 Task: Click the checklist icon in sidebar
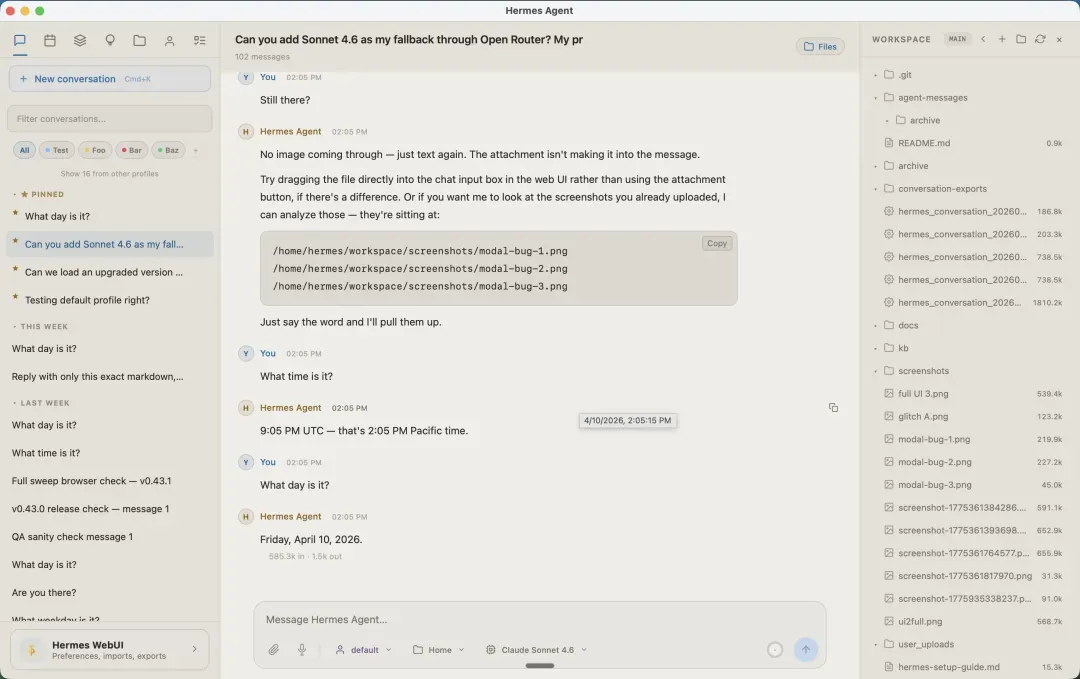(200, 41)
